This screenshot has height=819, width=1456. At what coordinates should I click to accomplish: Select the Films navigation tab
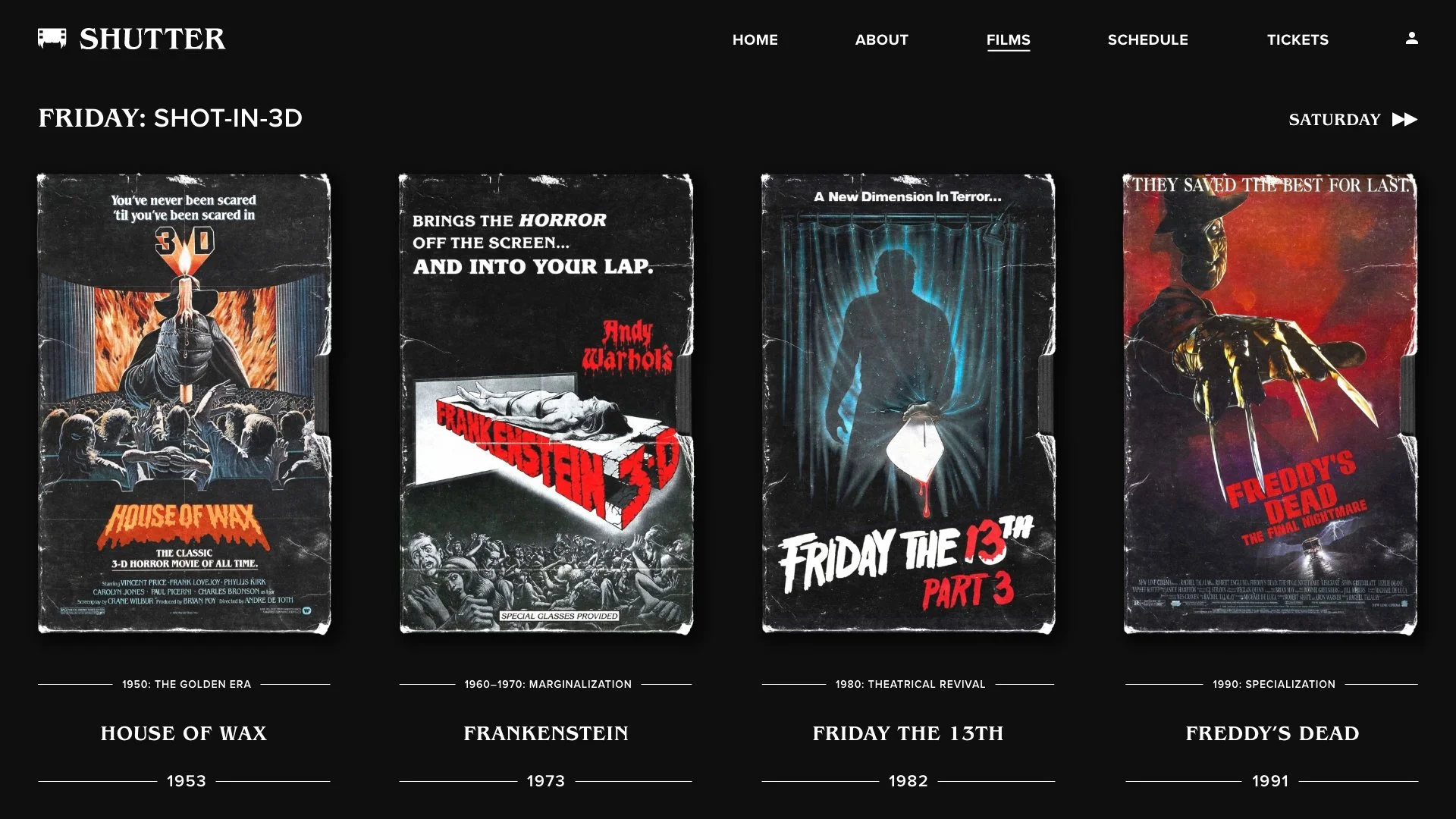[x=1008, y=39]
